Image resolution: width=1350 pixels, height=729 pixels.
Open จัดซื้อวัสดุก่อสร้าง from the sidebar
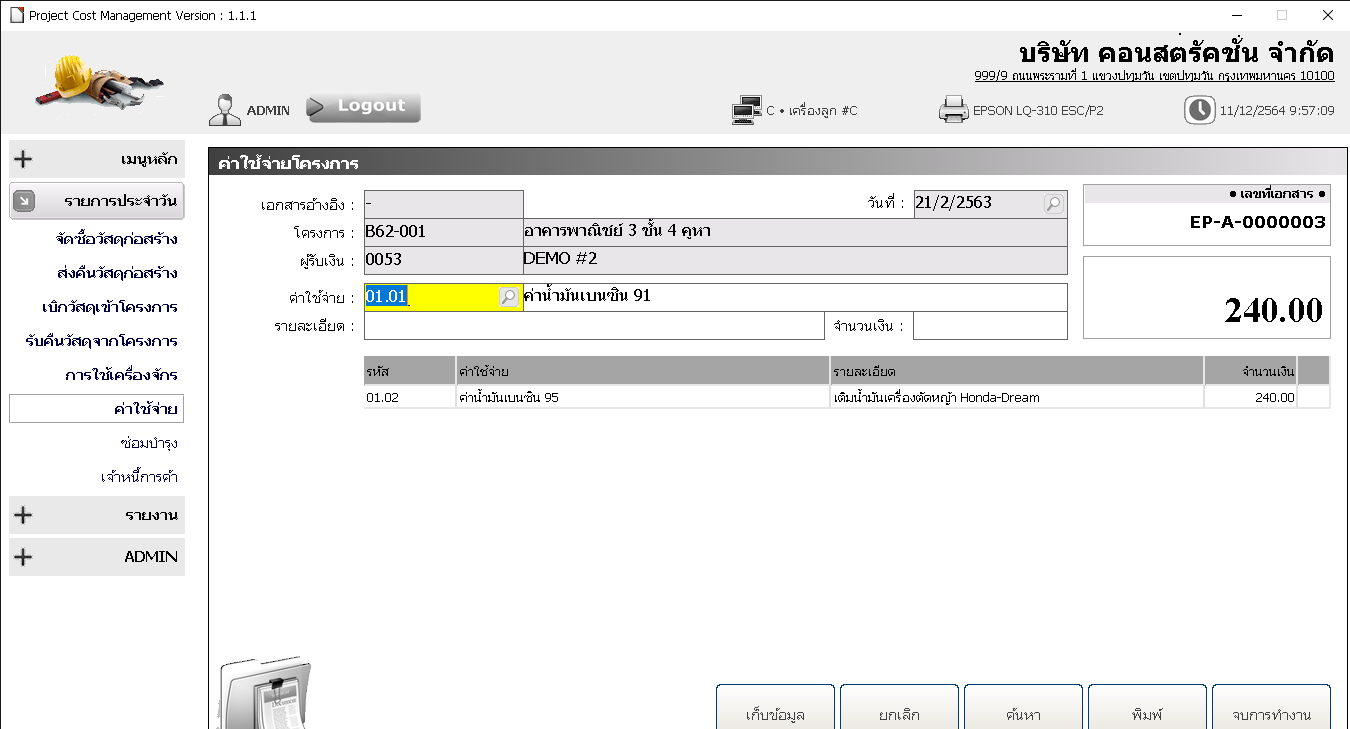point(117,240)
